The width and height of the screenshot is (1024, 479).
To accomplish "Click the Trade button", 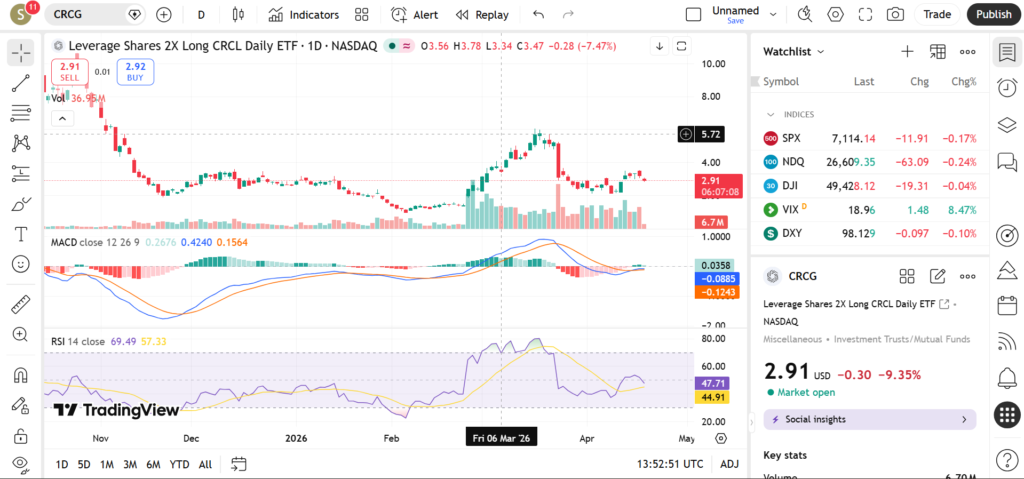I will [x=937, y=15].
